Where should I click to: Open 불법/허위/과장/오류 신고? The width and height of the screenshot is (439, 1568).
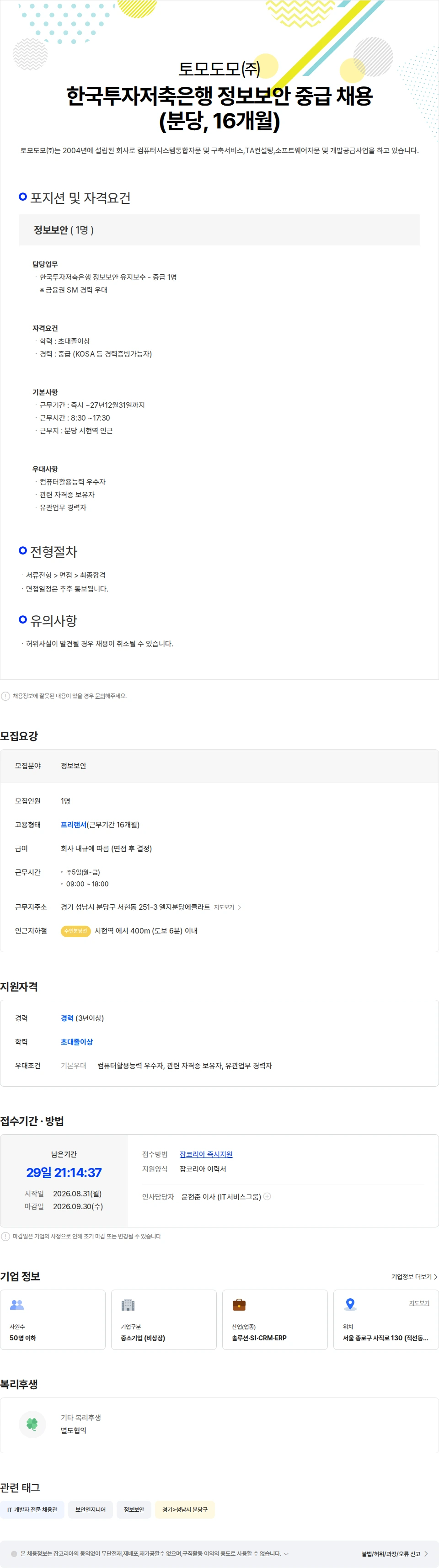[395, 1553]
